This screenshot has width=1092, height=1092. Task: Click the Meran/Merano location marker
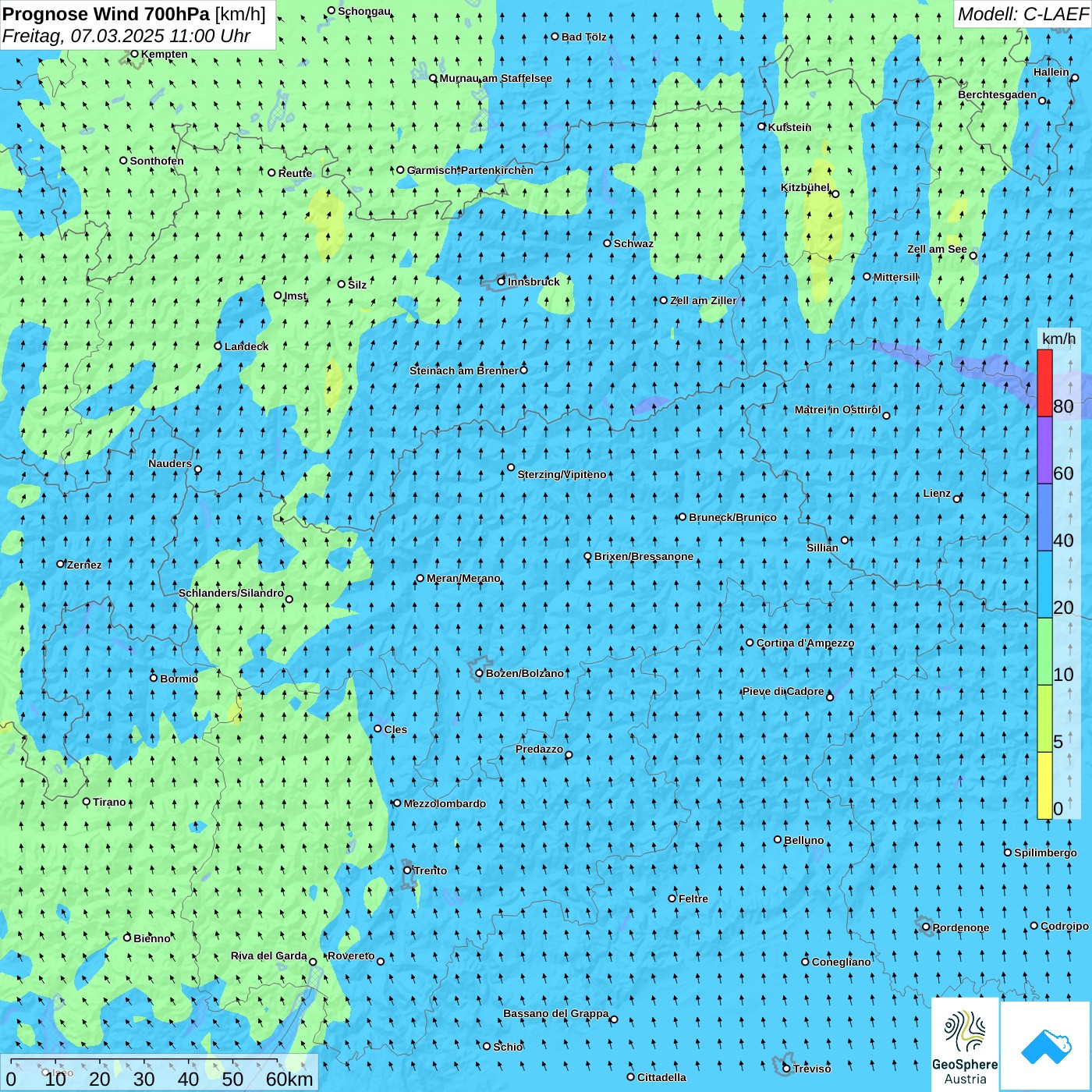pyautogui.click(x=420, y=578)
